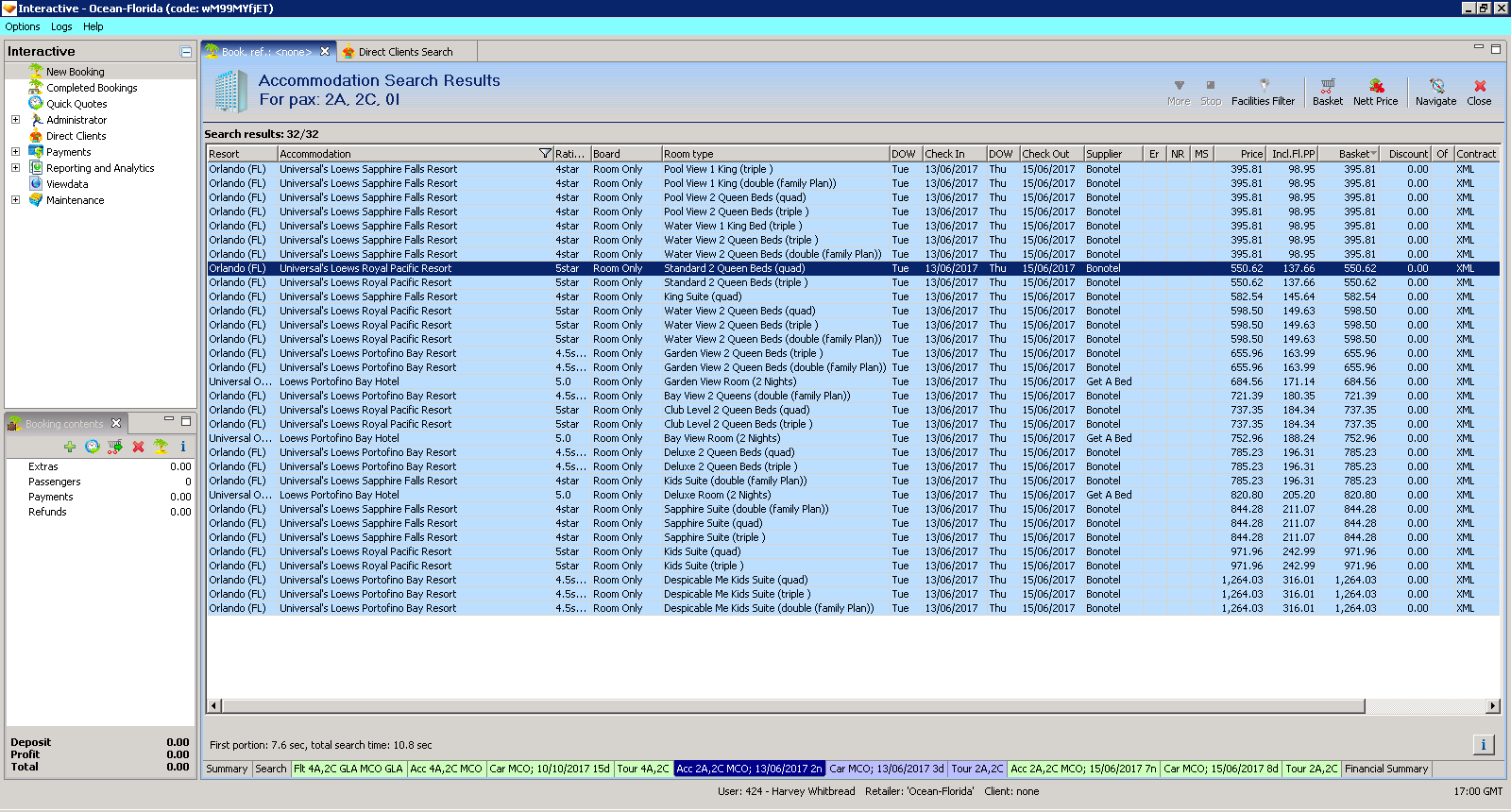Click the Basket cart toolbar icon
The height and width of the screenshot is (812, 1511).
(1327, 91)
